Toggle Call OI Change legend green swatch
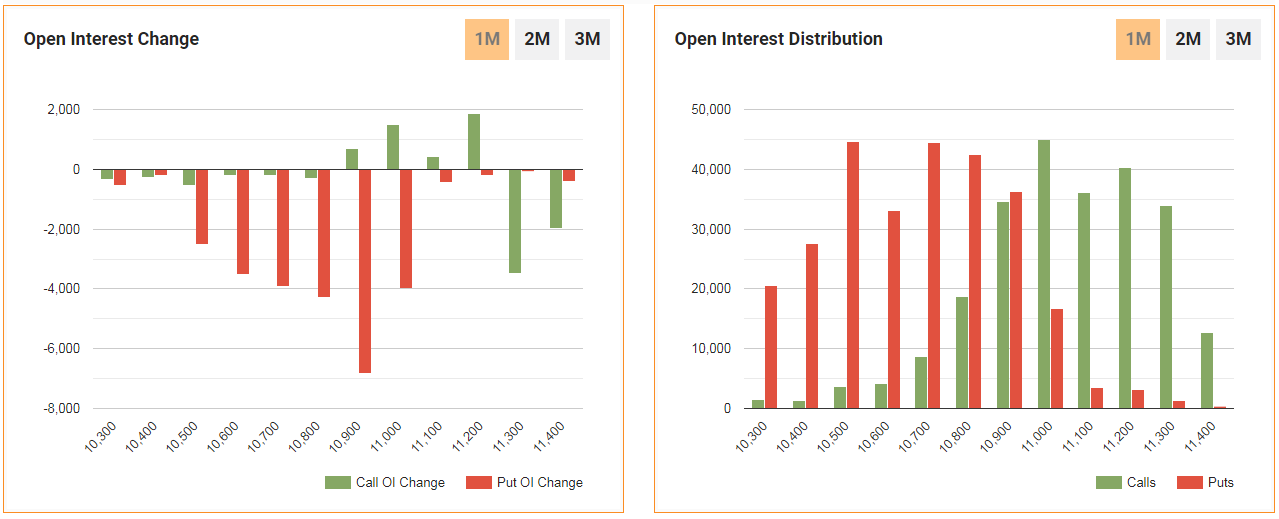This screenshot has width=1279, height=519. (x=338, y=483)
